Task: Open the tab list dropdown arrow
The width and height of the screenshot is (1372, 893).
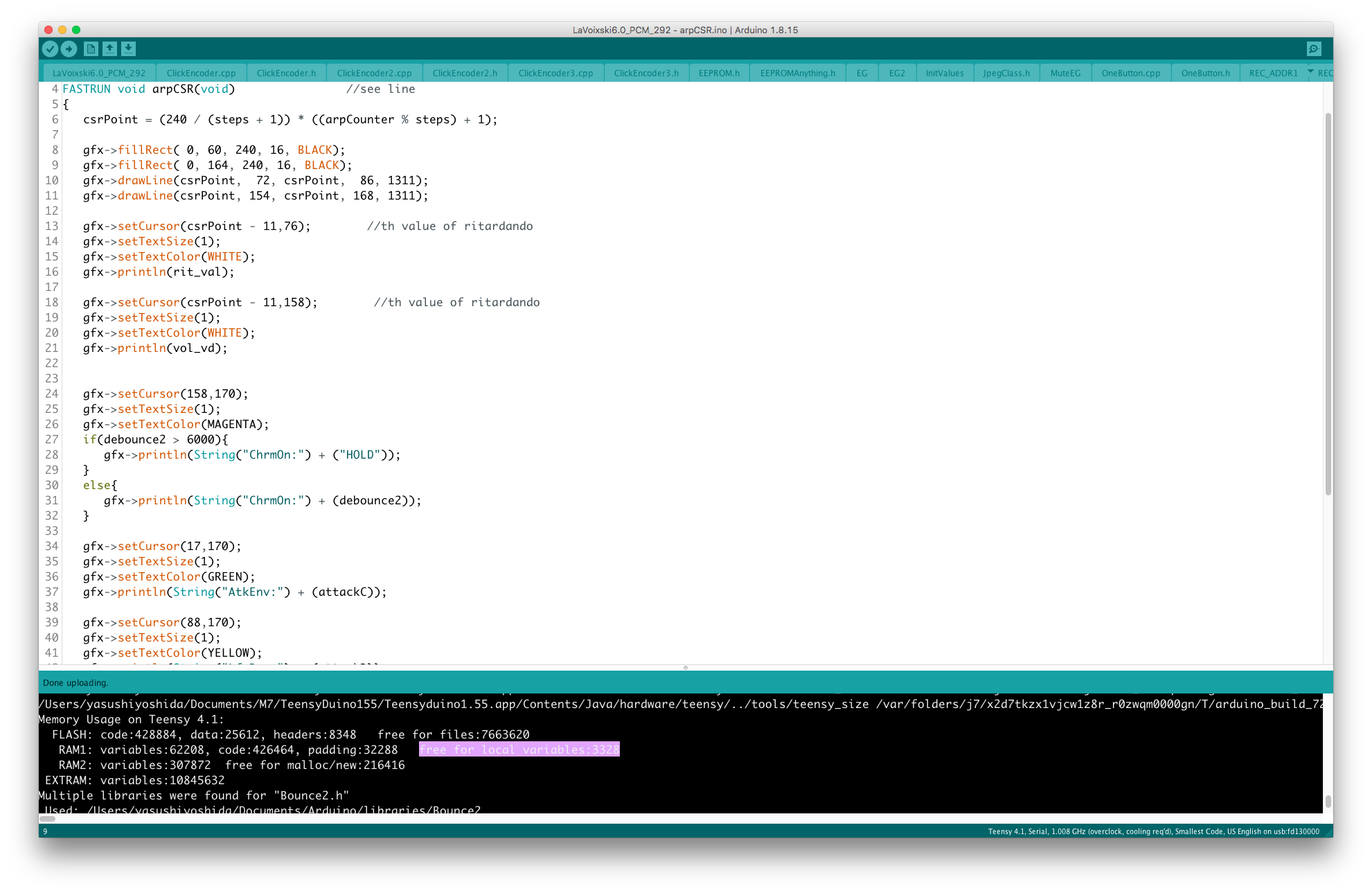Action: 1310,71
